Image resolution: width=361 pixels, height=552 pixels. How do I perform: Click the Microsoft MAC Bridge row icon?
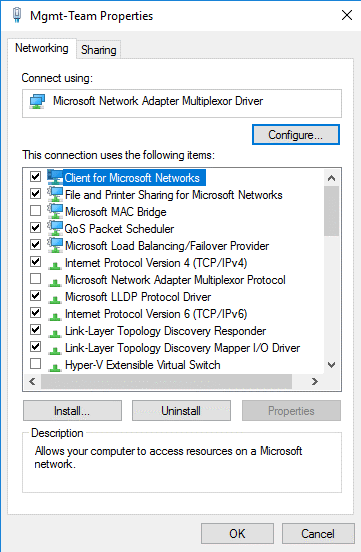click(x=55, y=211)
